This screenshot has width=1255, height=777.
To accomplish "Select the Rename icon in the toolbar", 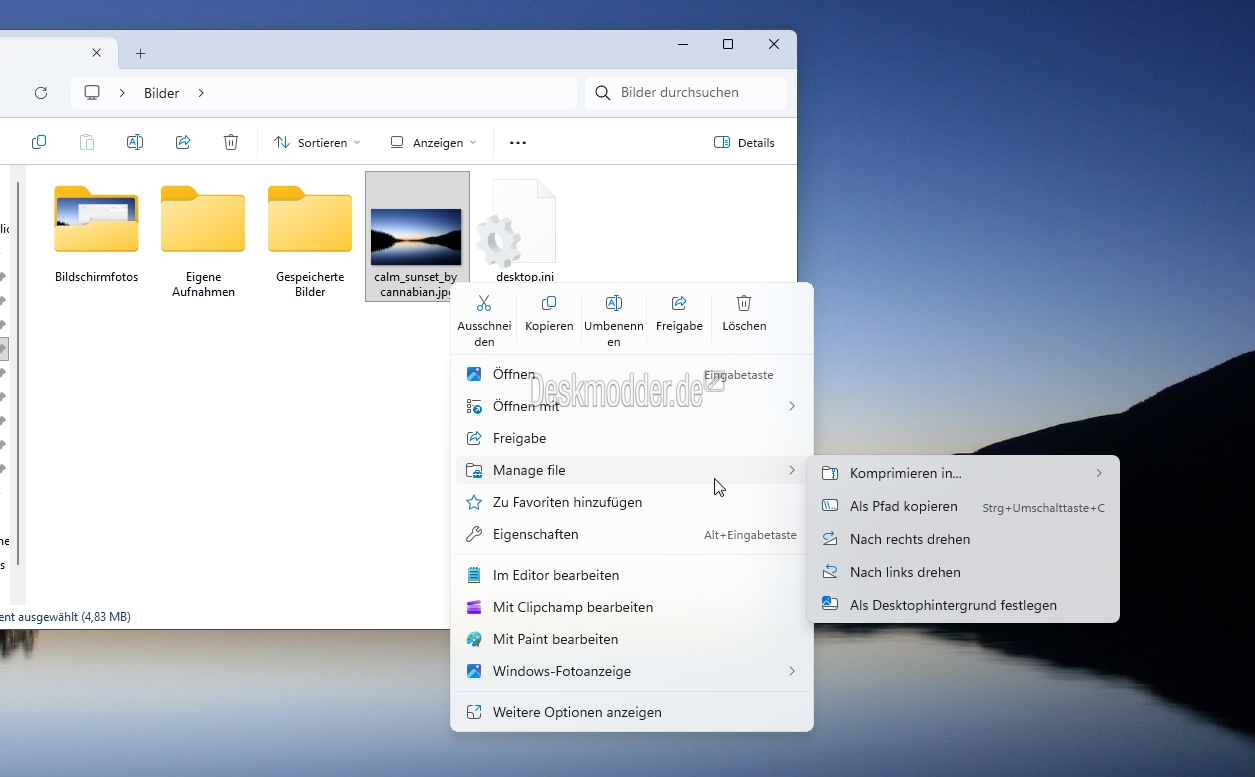I will (x=135, y=142).
